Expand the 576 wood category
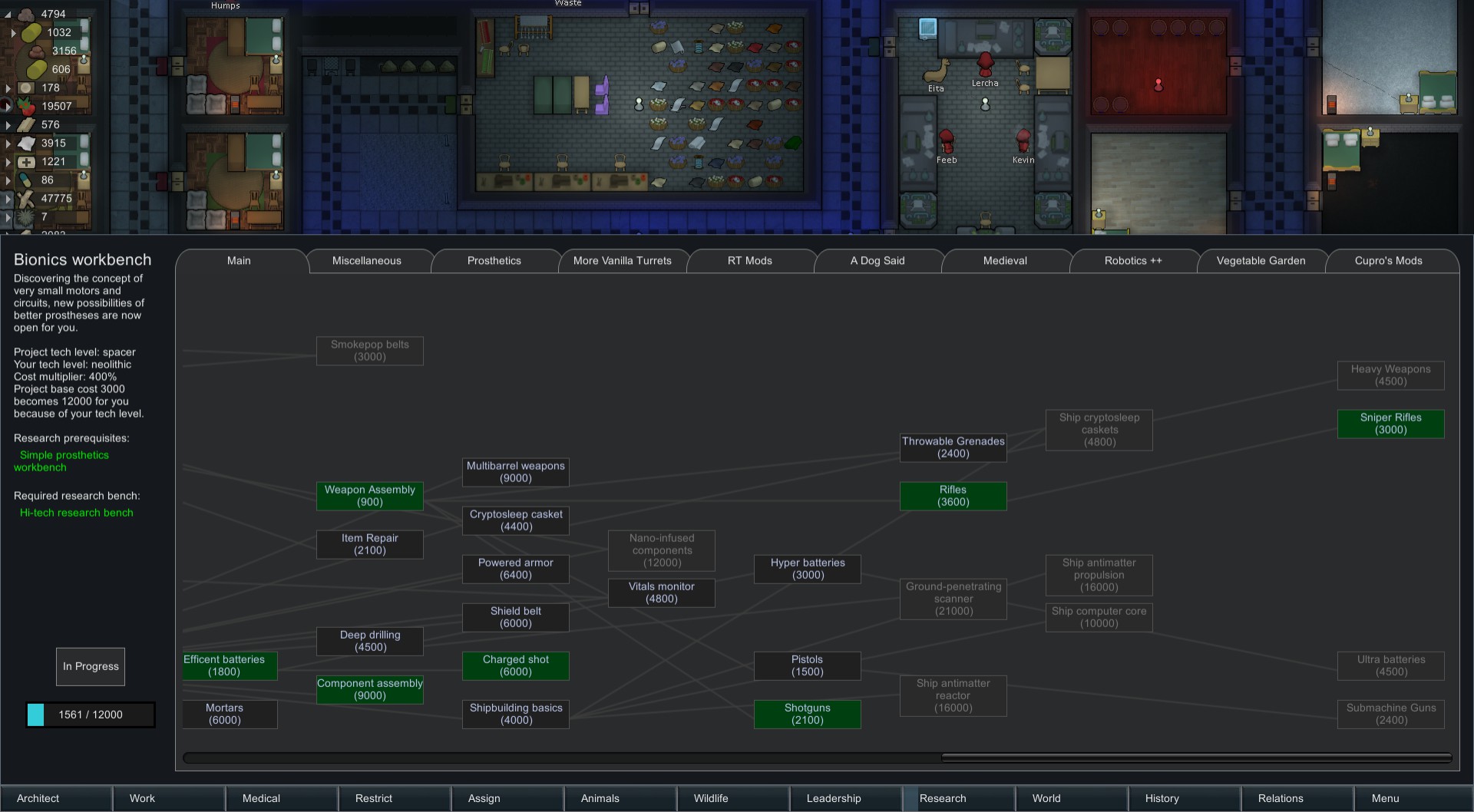The width and height of the screenshot is (1474, 812). tap(8, 125)
